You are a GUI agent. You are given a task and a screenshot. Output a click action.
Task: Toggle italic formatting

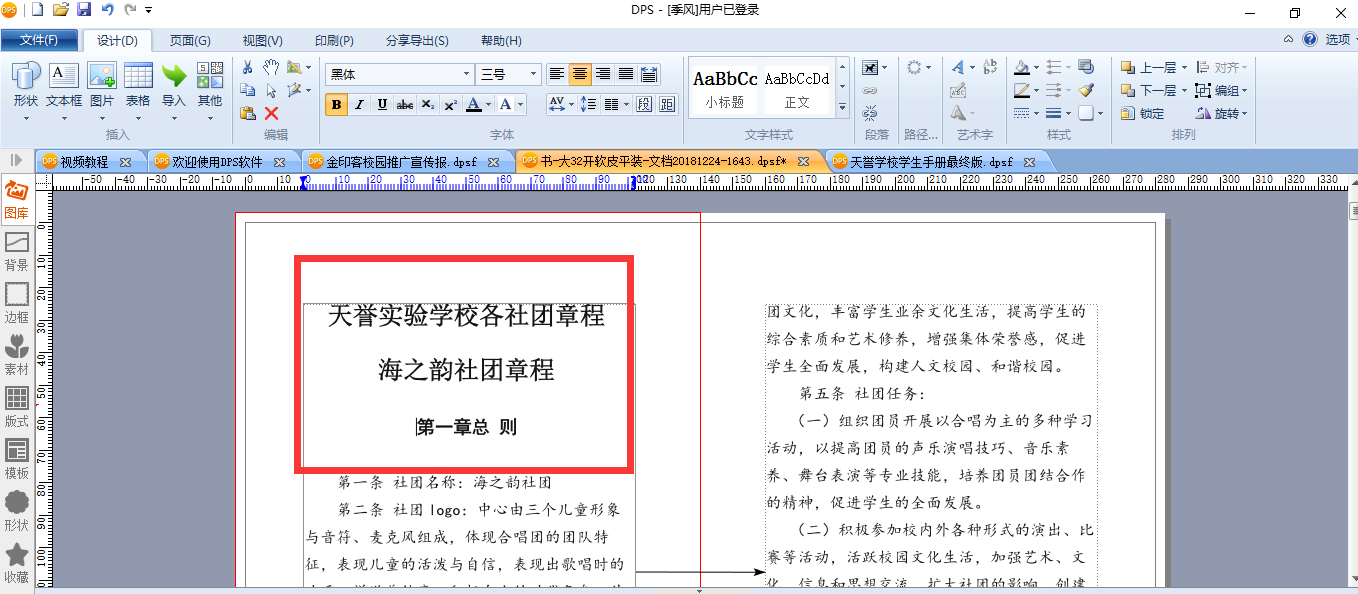click(x=359, y=104)
